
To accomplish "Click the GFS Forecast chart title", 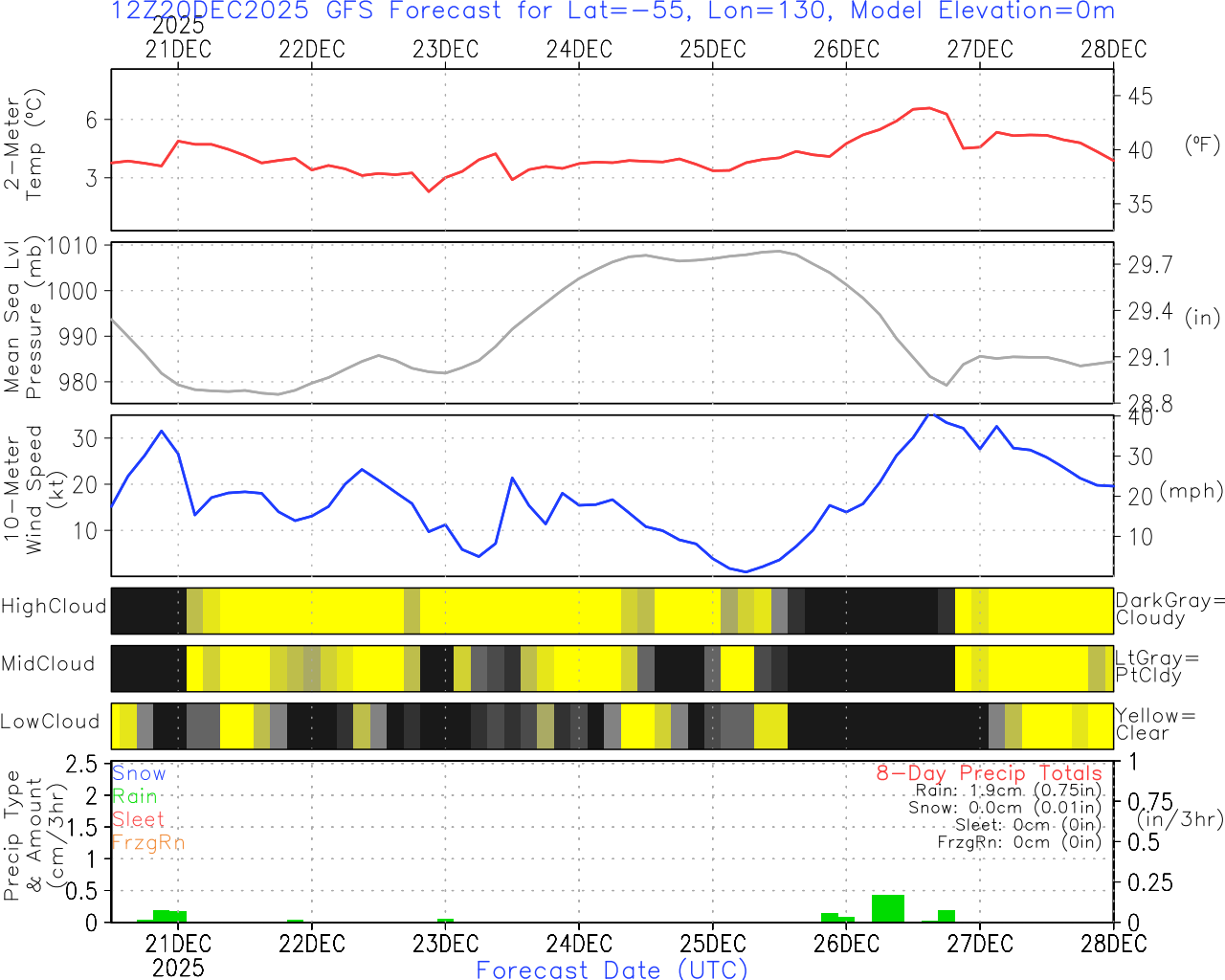I will (x=612, y=11).
